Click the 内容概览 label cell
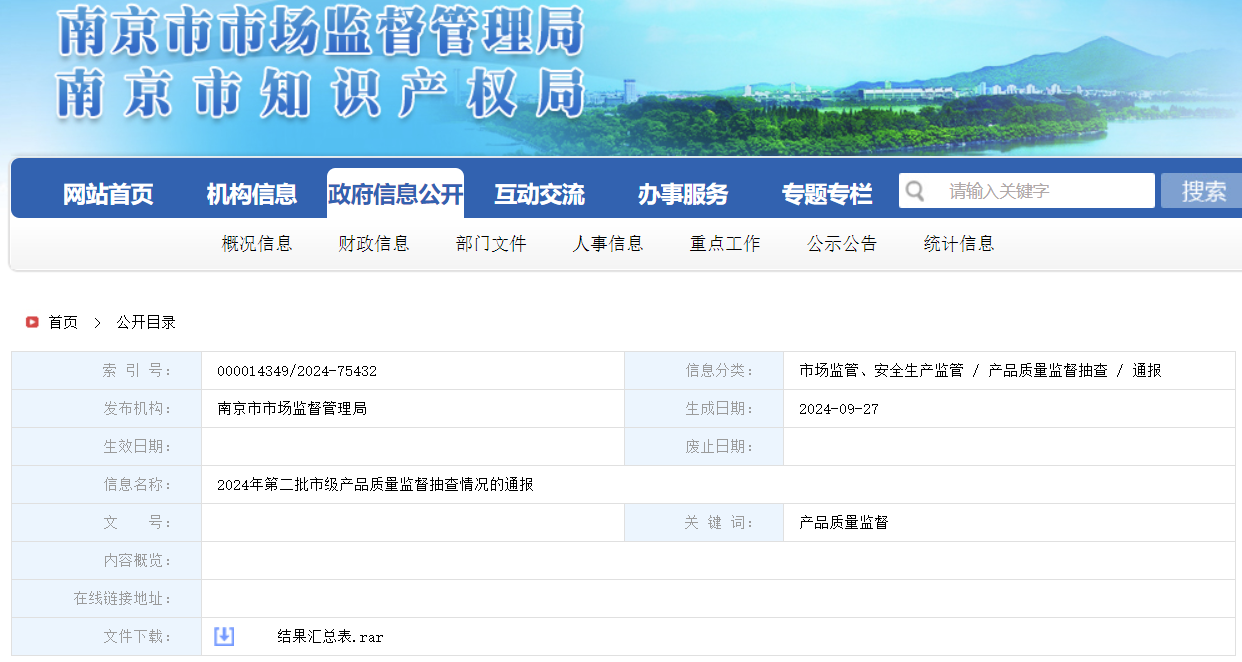Screen dimensions: 1242x662 coord(107,561)
